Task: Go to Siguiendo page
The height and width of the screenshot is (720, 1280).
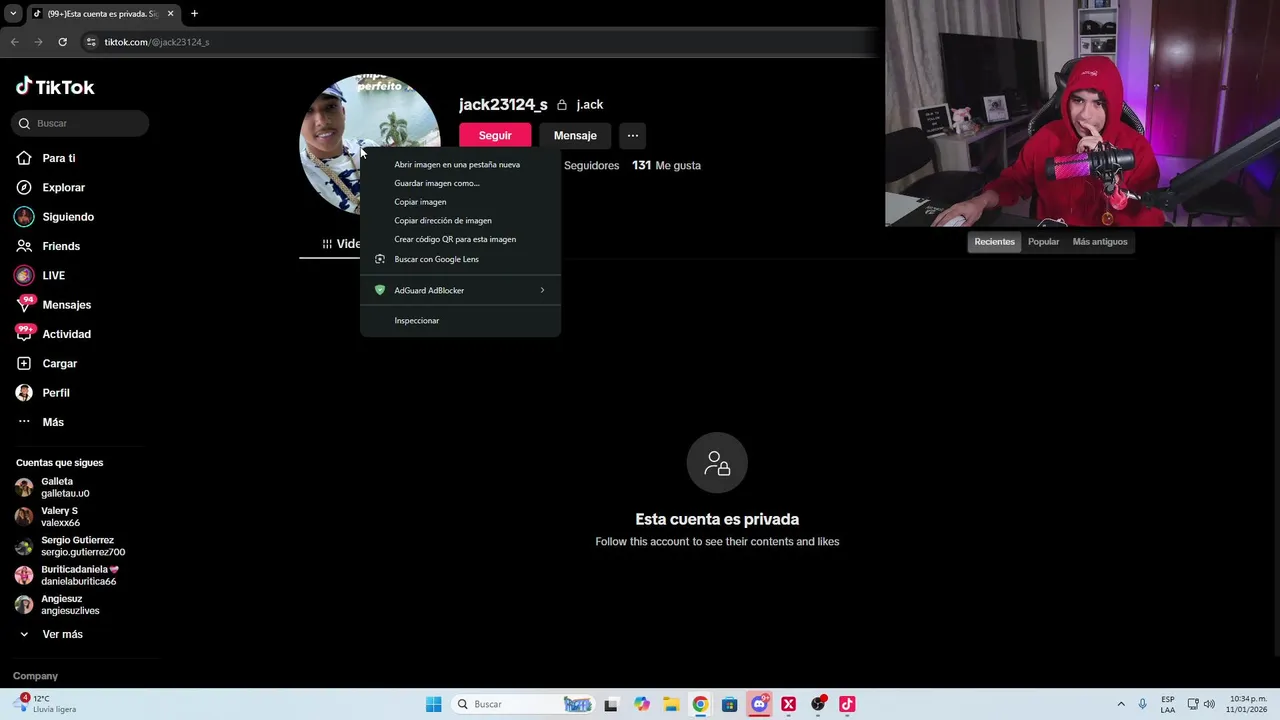Action: point(55,217)
